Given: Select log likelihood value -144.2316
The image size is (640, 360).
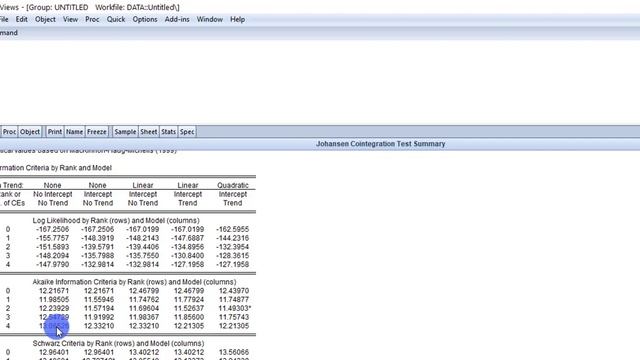Looking at the screenshot, I should (233, 238).
